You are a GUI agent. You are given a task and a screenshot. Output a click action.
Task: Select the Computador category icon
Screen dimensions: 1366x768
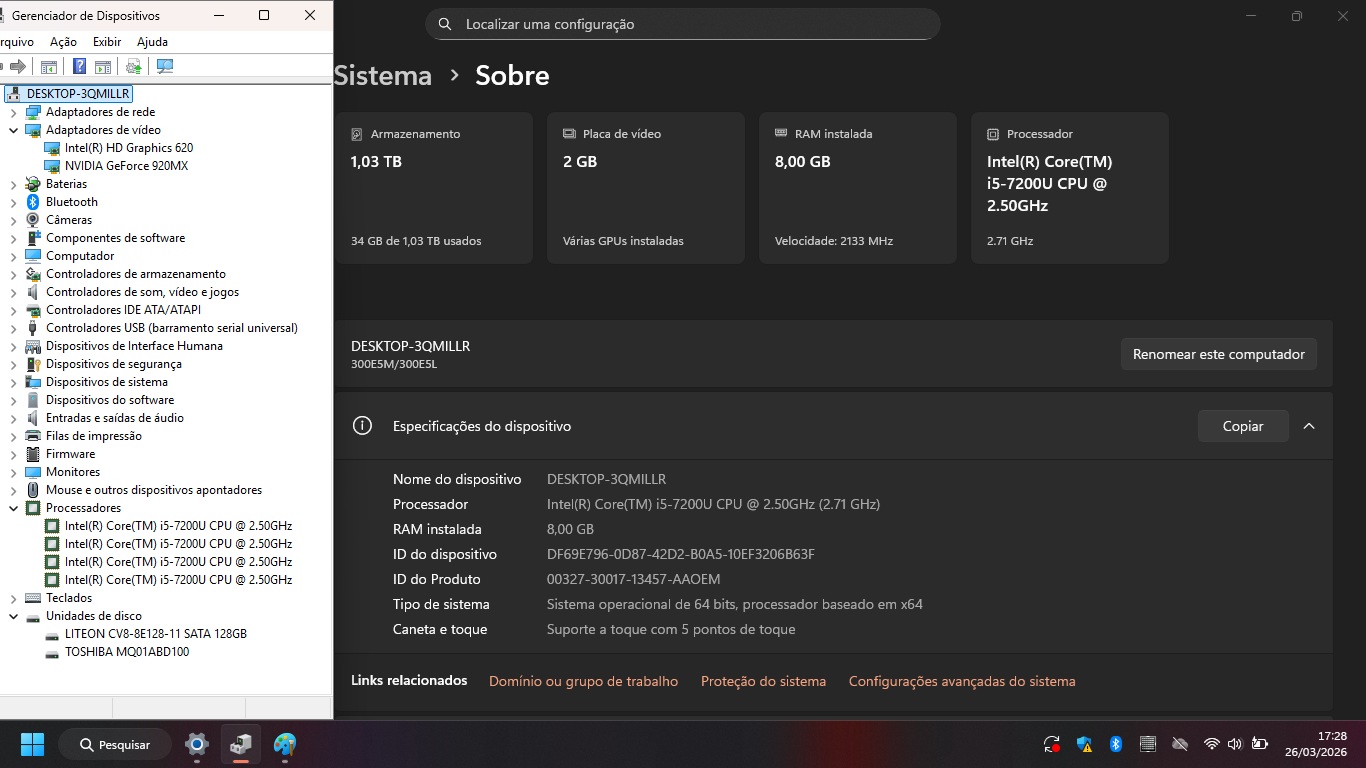(33, 256)
